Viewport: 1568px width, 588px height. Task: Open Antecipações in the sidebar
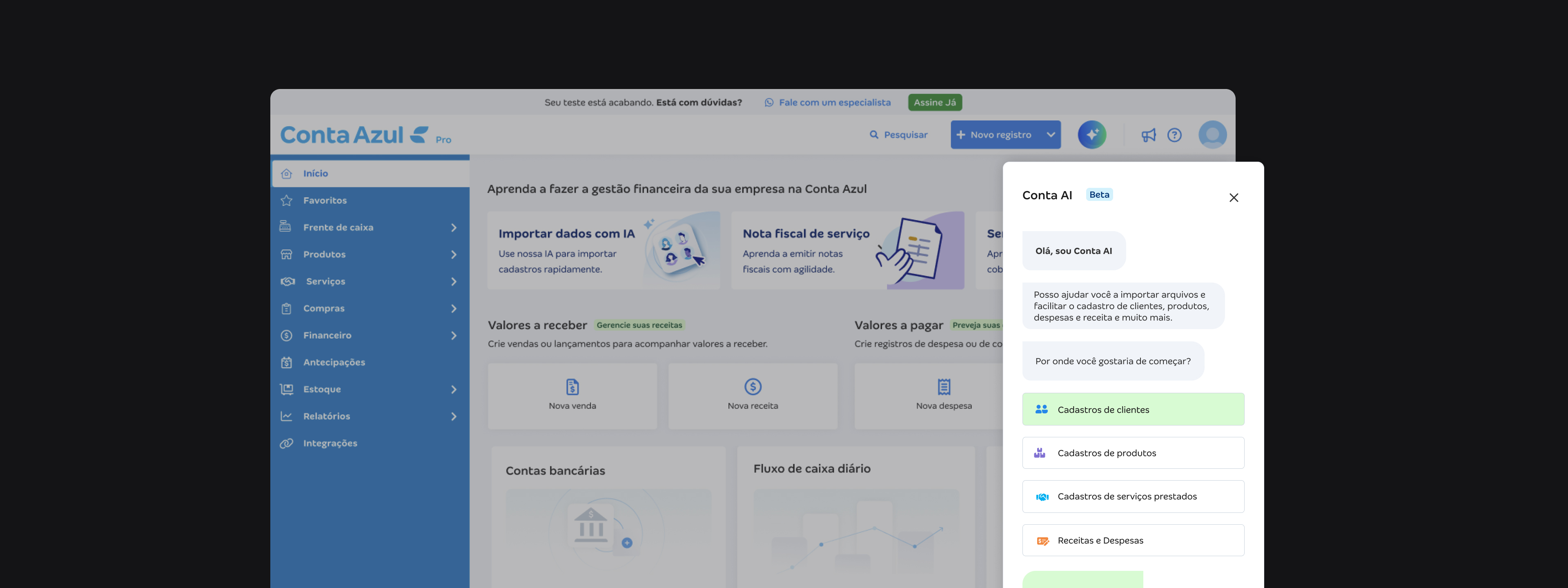click(371, 362)
